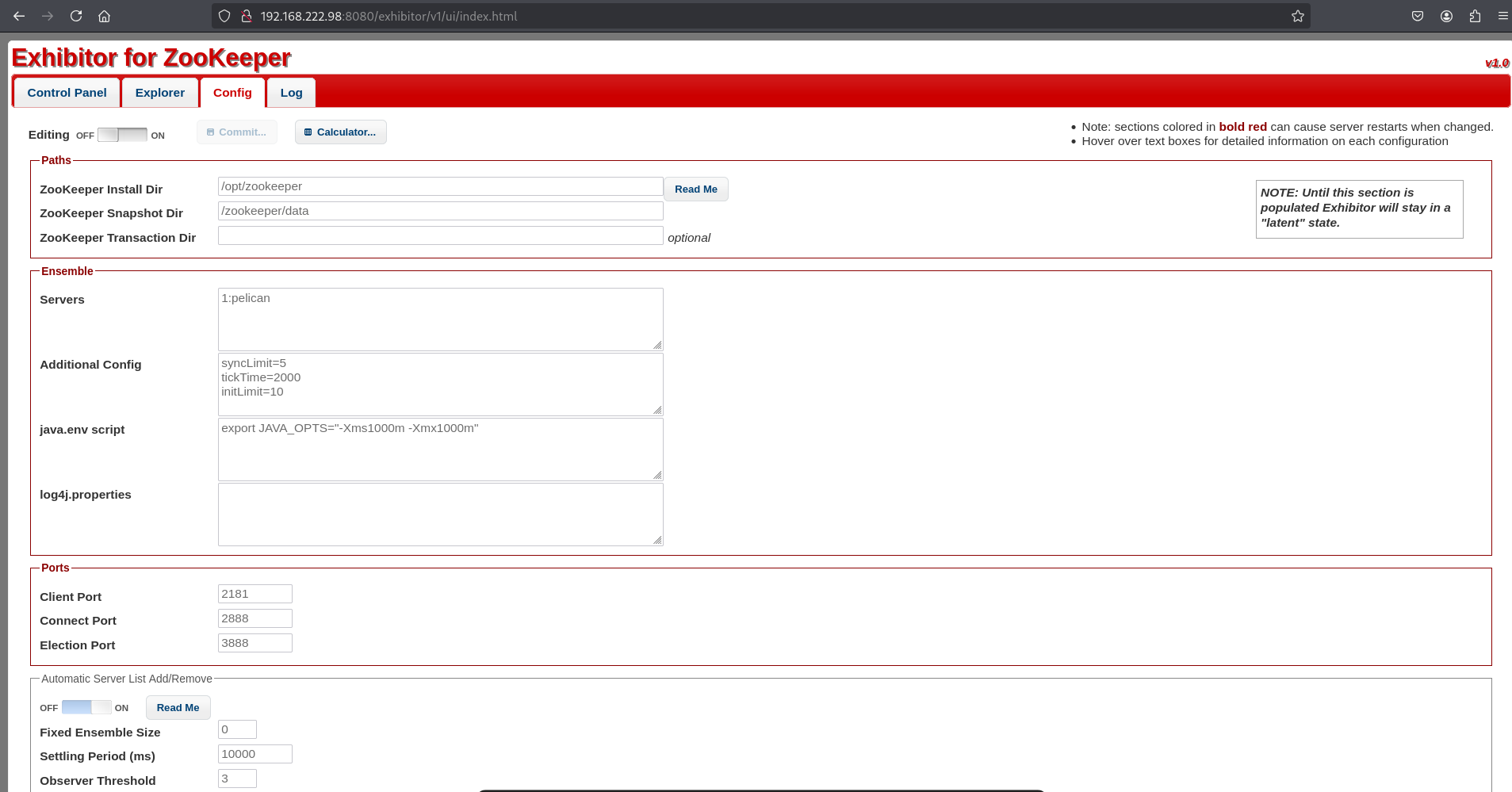1512x792 pixels.
Task: Bookmark this page with the star icon
Action: pyautogui.click(x=1297, y=16)
